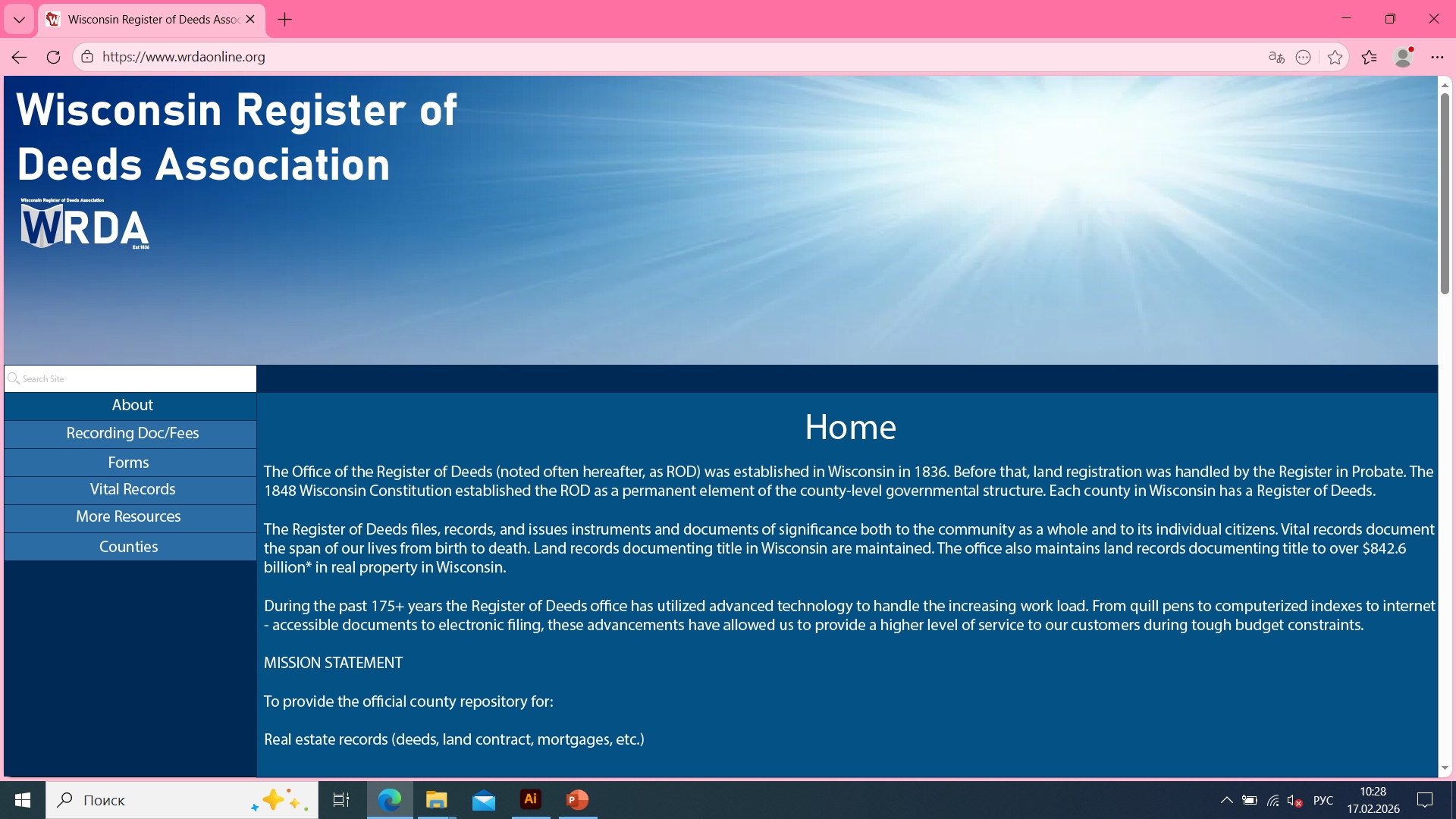Open the favorites list icon

click(x=1369, y=57)
